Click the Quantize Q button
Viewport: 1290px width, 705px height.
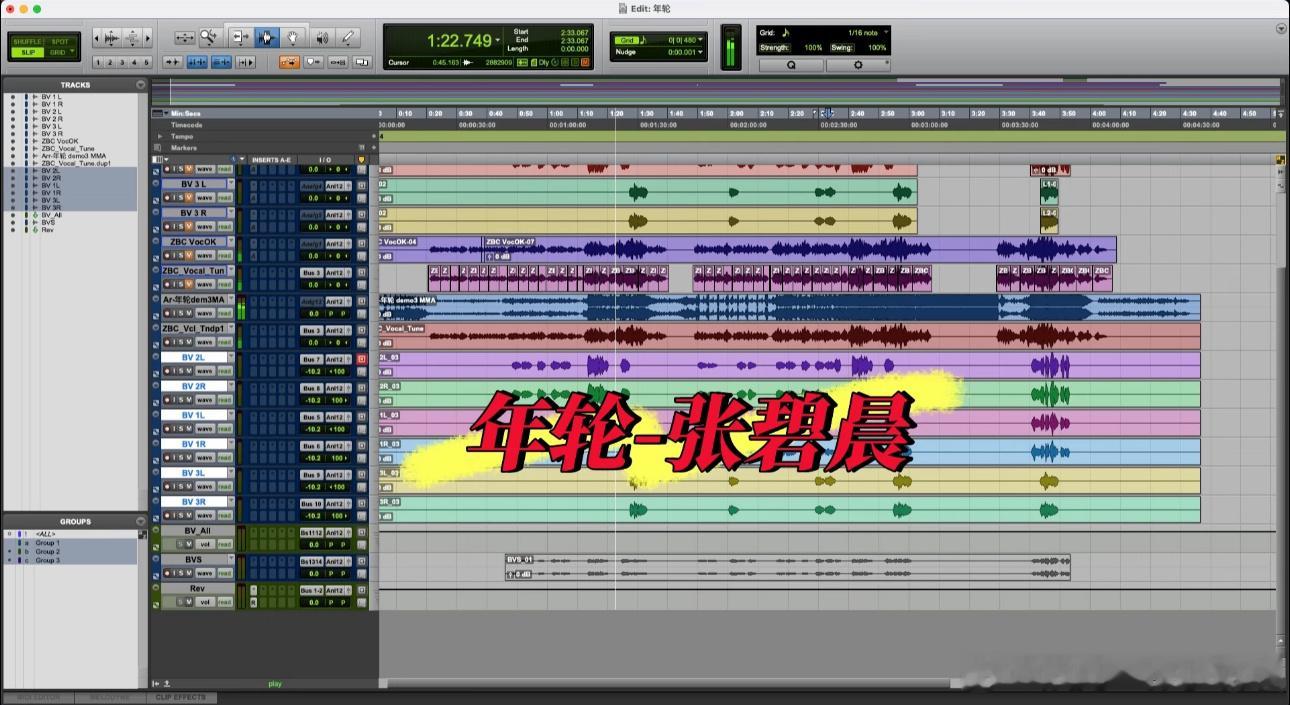791,64
